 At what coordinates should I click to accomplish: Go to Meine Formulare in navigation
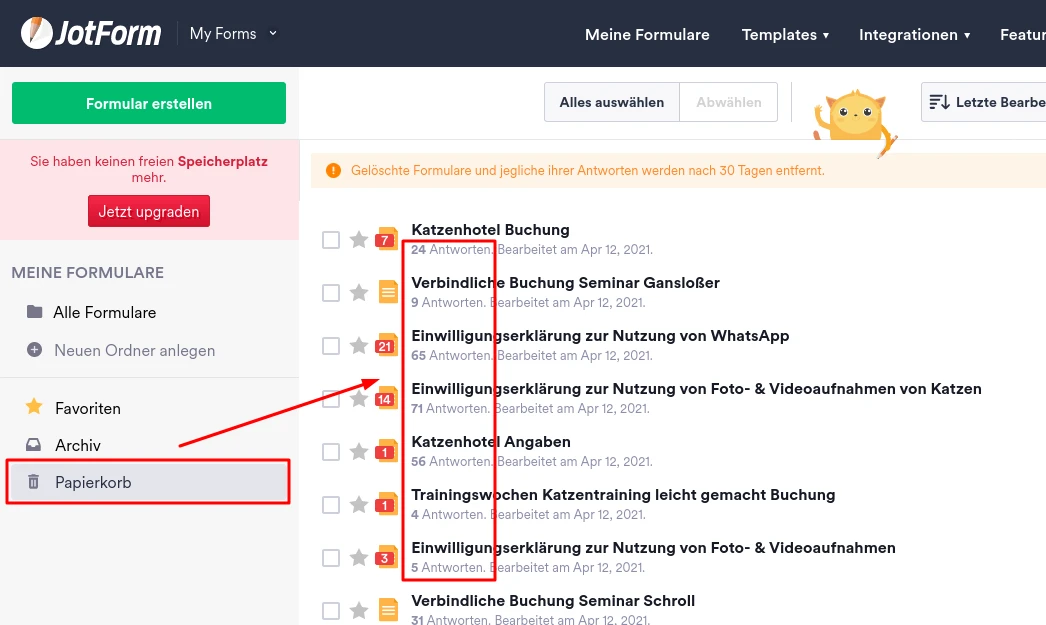(x=647, y=34)
